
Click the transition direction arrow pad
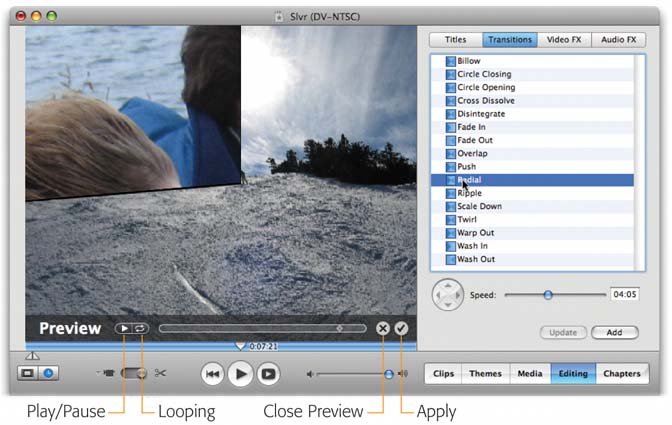tap(447, 296)
